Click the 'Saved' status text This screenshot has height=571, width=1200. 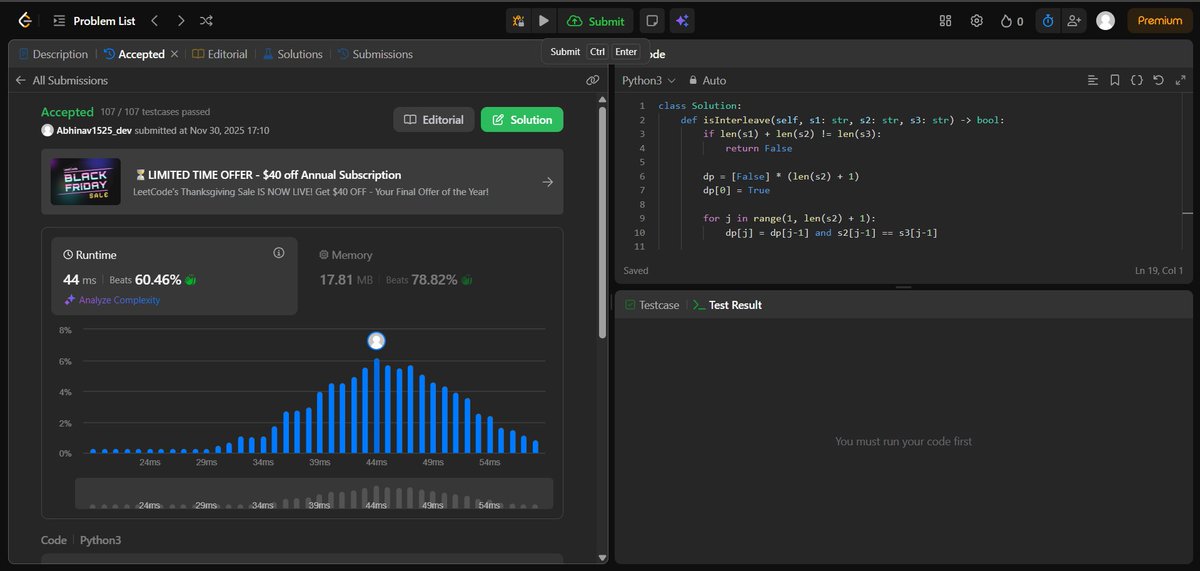pyautogui.click(x=636, y=271)
